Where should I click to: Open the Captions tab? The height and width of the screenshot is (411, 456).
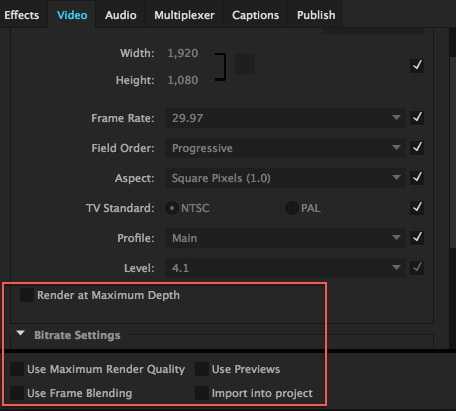tap(255, 15)
